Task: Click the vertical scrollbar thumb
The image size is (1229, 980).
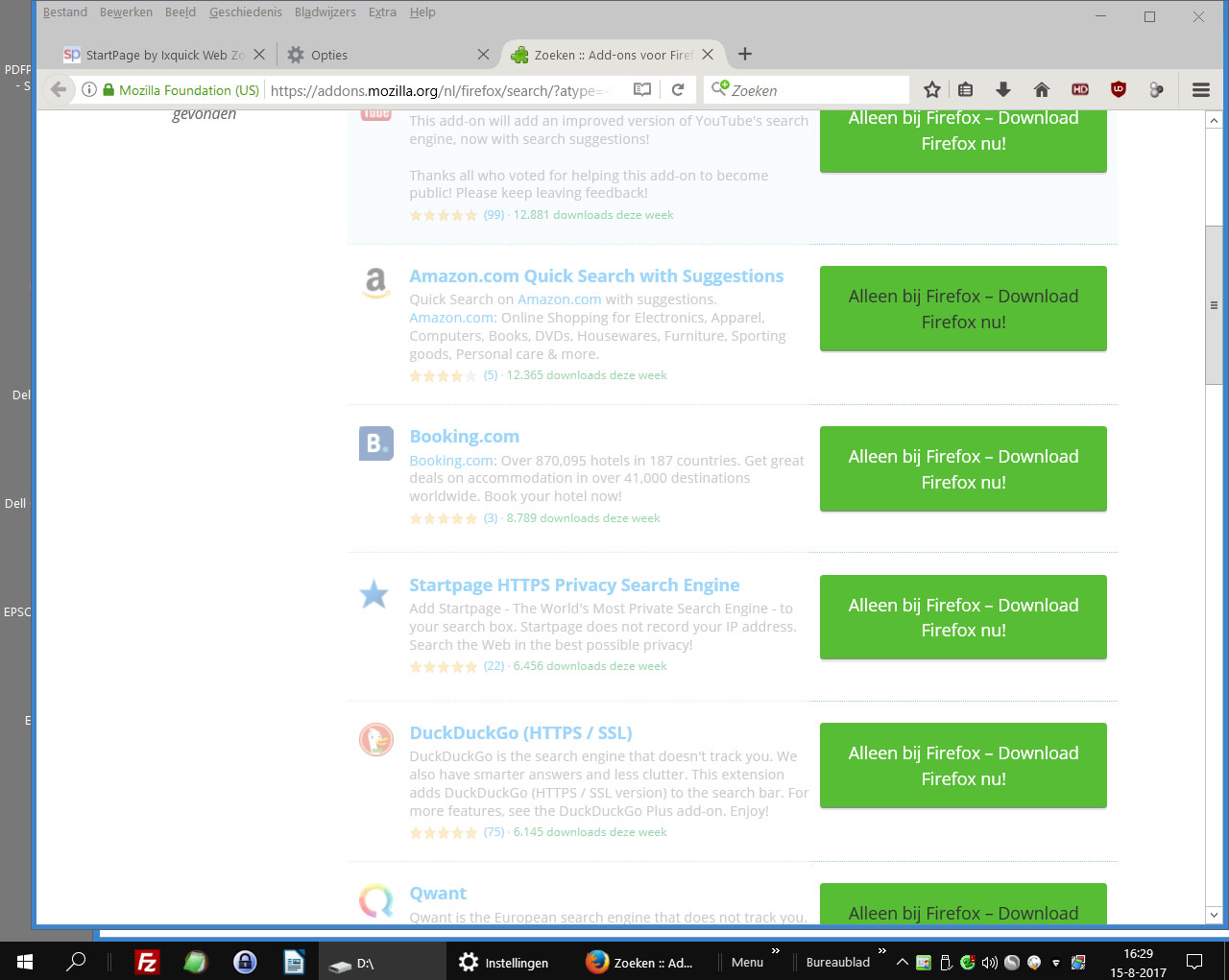Action: 1214,304
